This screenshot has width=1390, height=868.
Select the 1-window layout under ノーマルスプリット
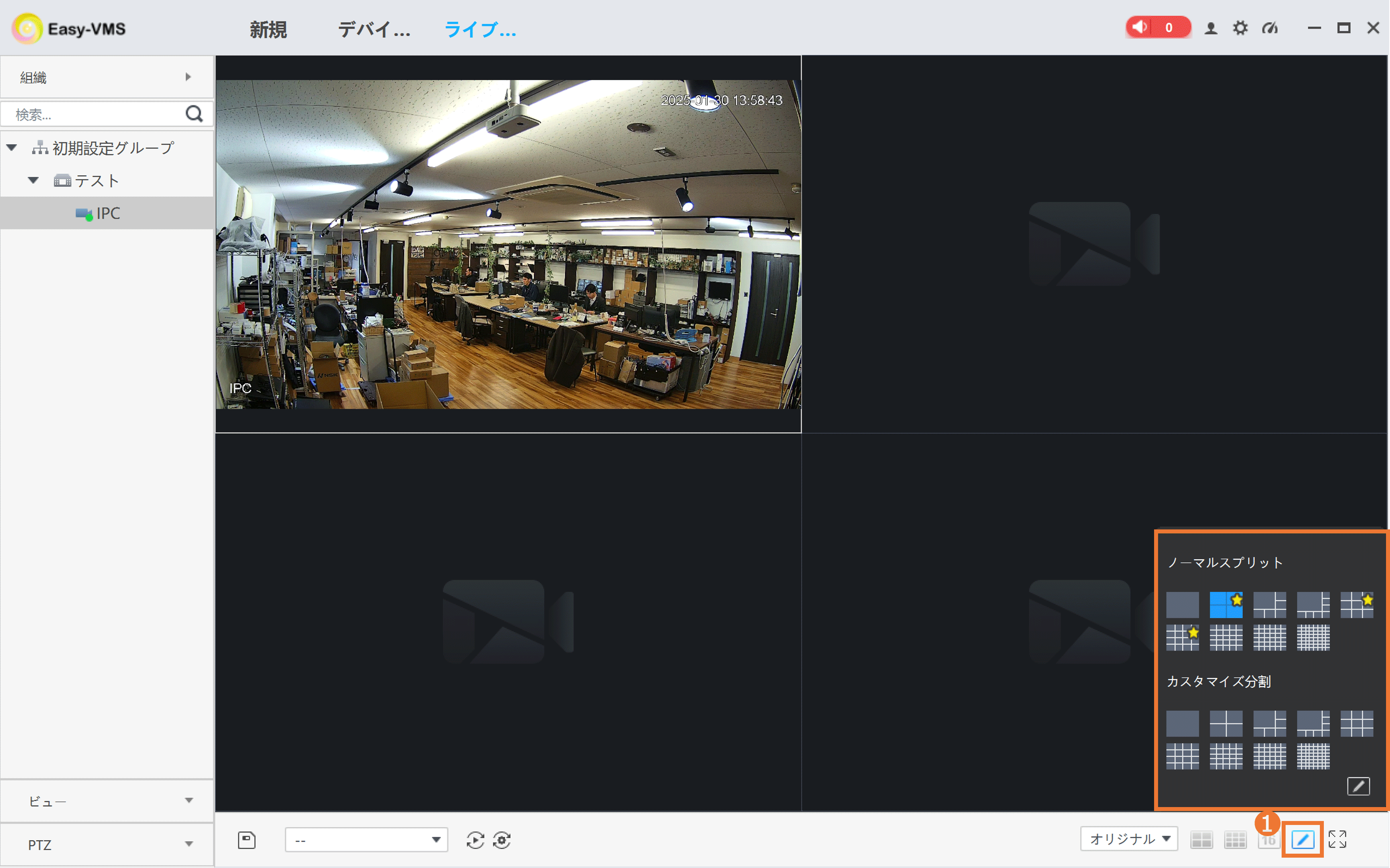coord(1182,605)
